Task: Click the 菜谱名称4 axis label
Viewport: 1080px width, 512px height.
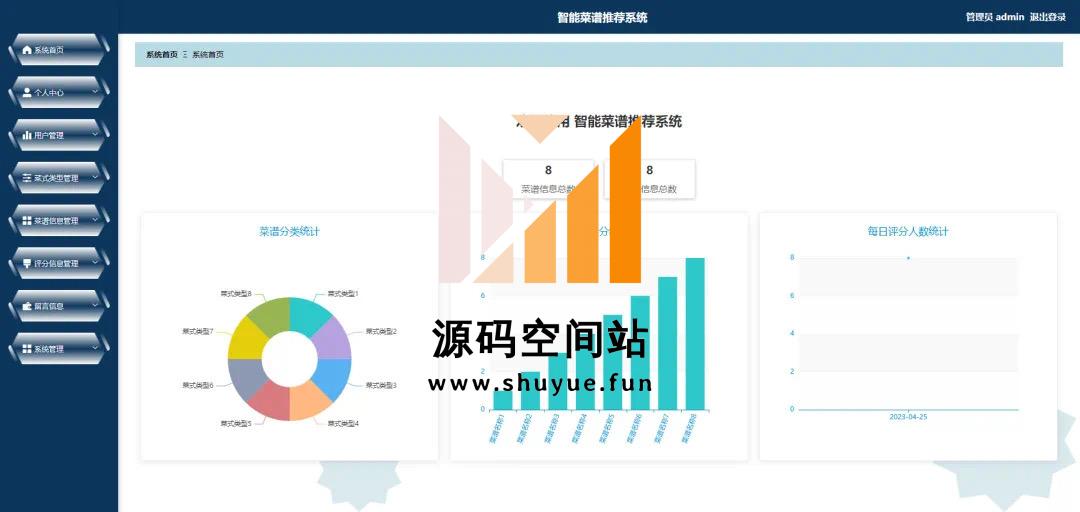Action: [579, 429]
